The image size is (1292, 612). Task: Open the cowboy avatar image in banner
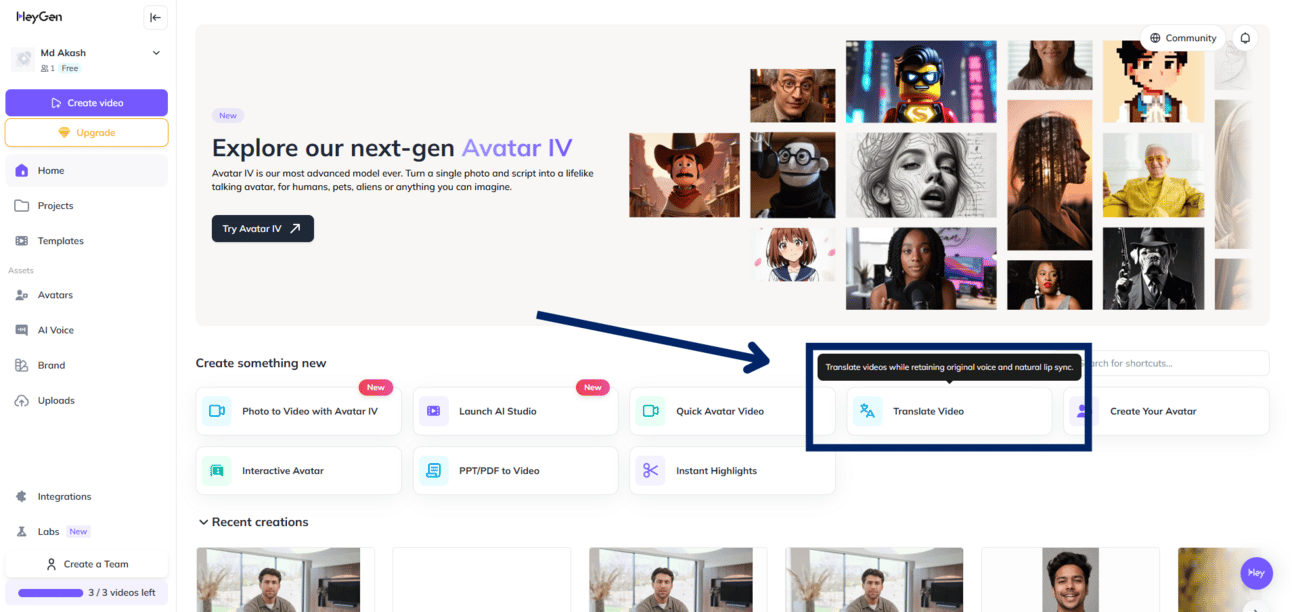pyautogui.click(x=683, y=175)
